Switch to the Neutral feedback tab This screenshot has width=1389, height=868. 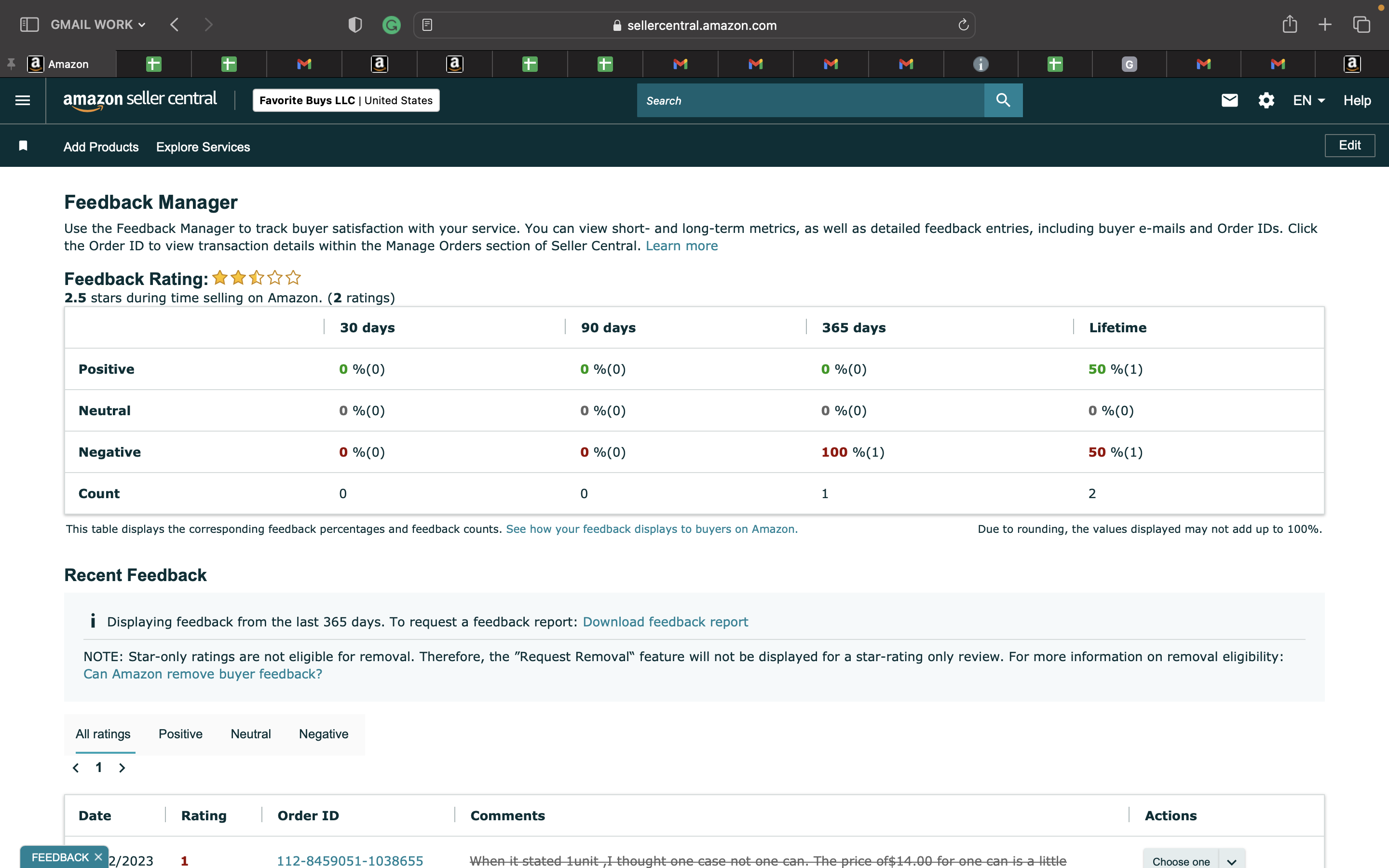click(251, 733)
